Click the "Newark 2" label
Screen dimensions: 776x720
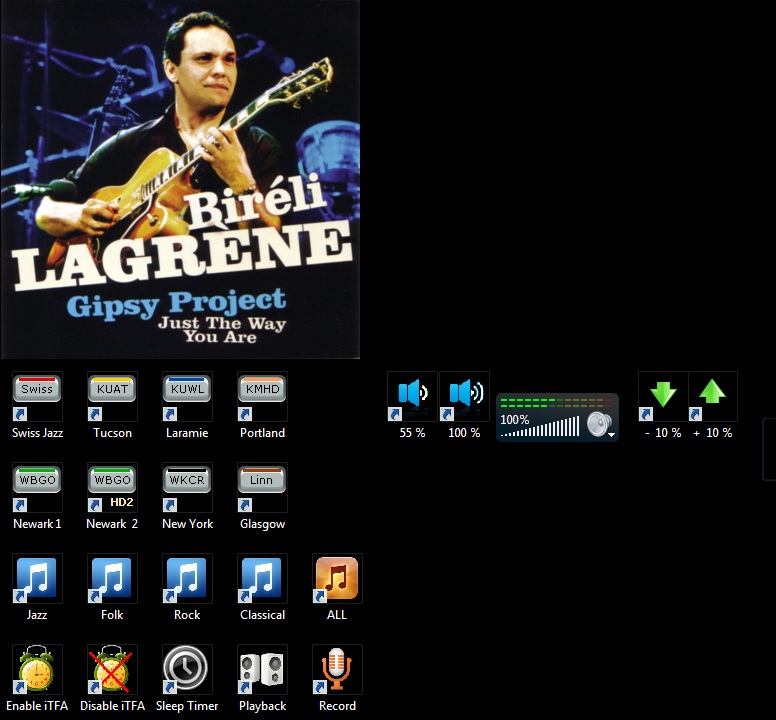[x=112, y=524]
